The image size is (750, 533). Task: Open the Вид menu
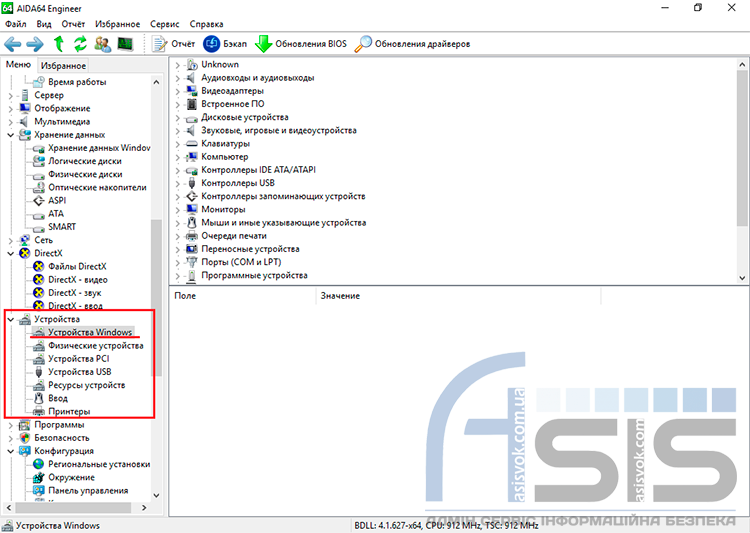point(44,24)
